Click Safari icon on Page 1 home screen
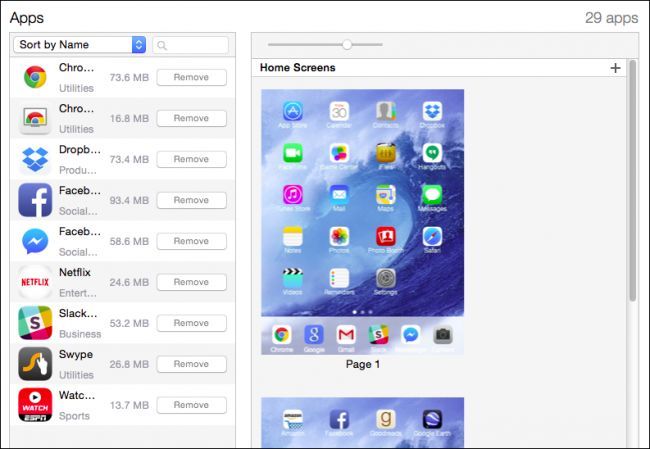Image resolution: width=650 pixels, height=449 pixels. click(x=432, y=236)
